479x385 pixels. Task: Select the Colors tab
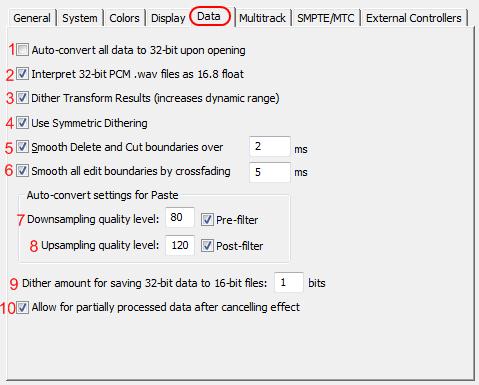pyautogui.click(x=124, y=18)
